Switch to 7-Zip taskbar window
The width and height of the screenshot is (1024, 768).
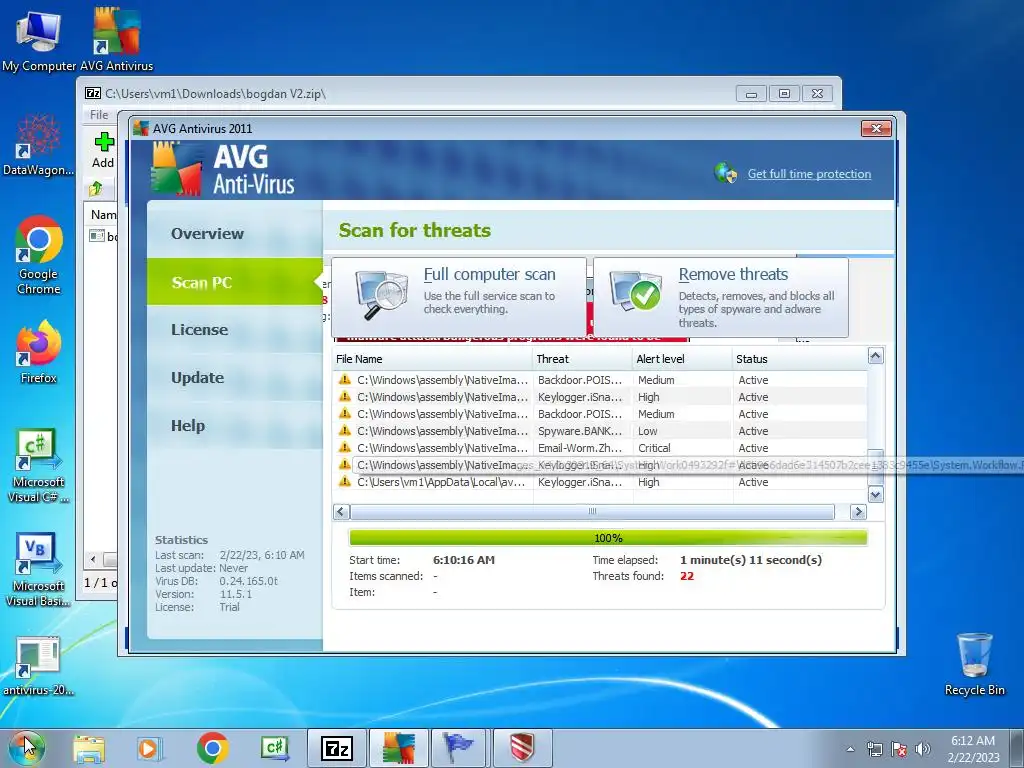coord(337,748)
